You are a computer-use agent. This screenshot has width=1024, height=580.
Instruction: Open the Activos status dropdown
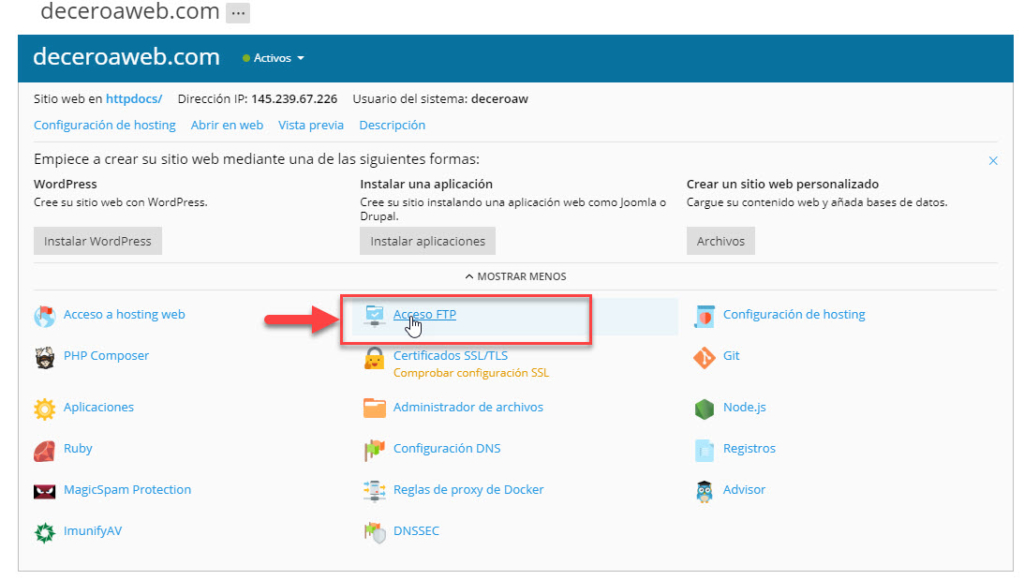tap(273, 58)
